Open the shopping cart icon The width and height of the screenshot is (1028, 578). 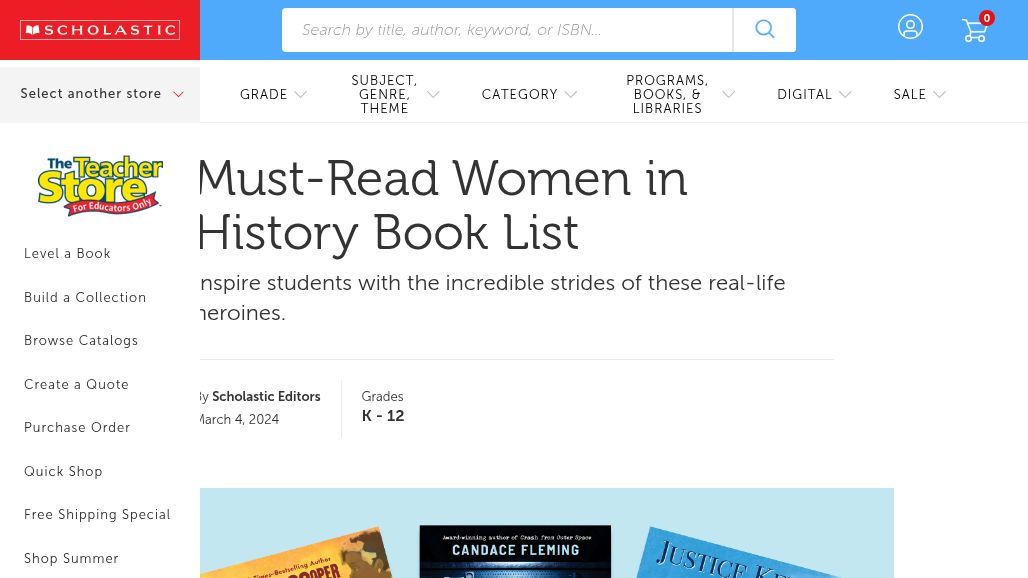pos(974,30)
